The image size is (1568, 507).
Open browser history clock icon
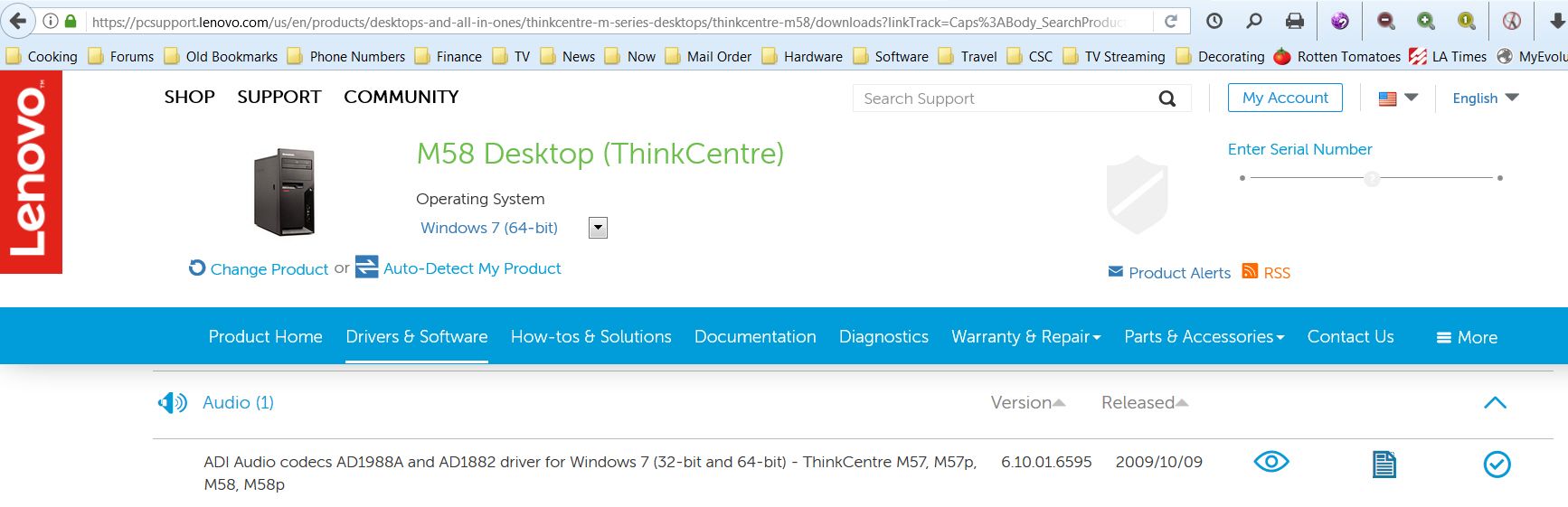(1214, 21)
